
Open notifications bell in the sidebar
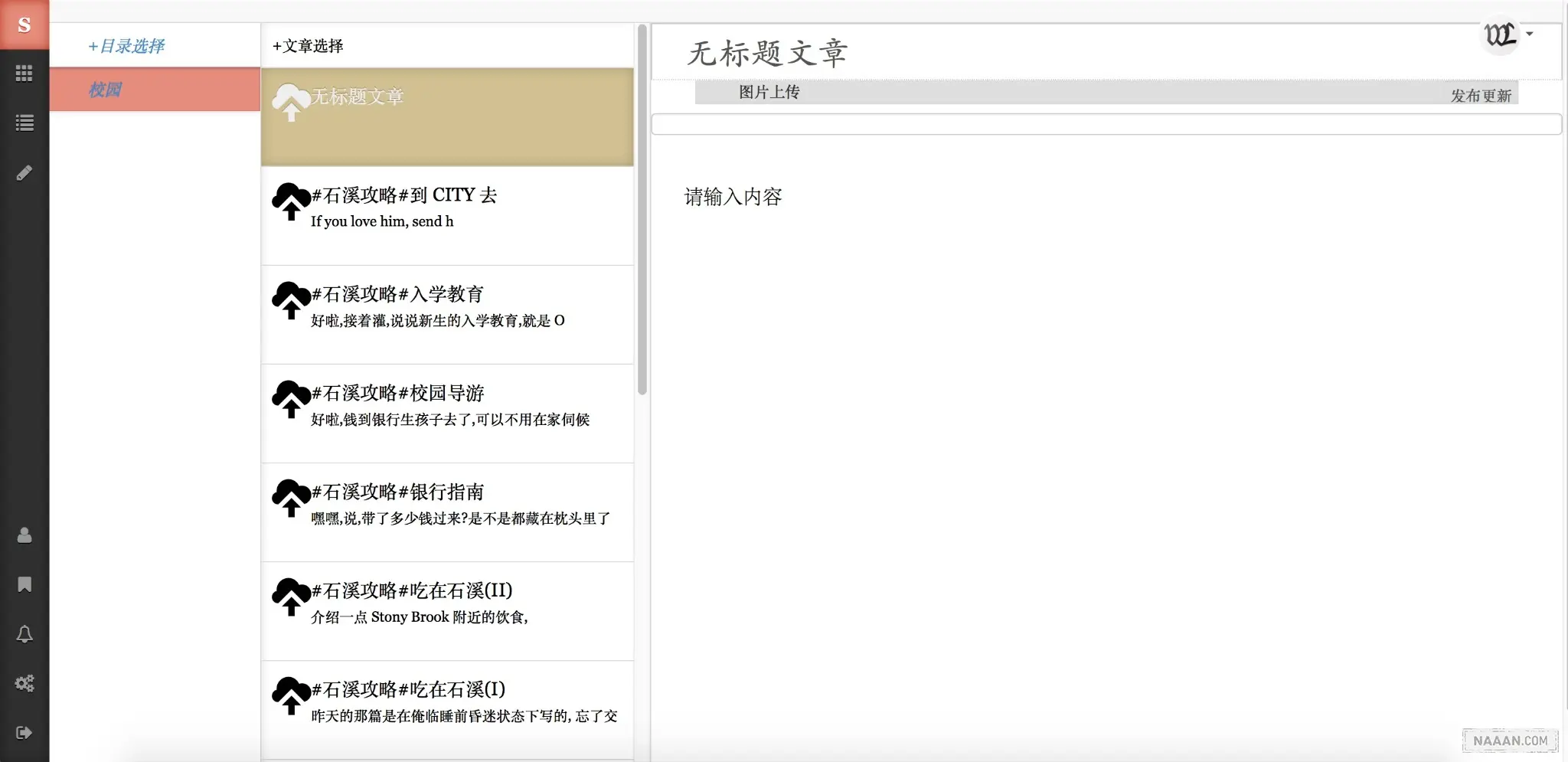(24, 634)
